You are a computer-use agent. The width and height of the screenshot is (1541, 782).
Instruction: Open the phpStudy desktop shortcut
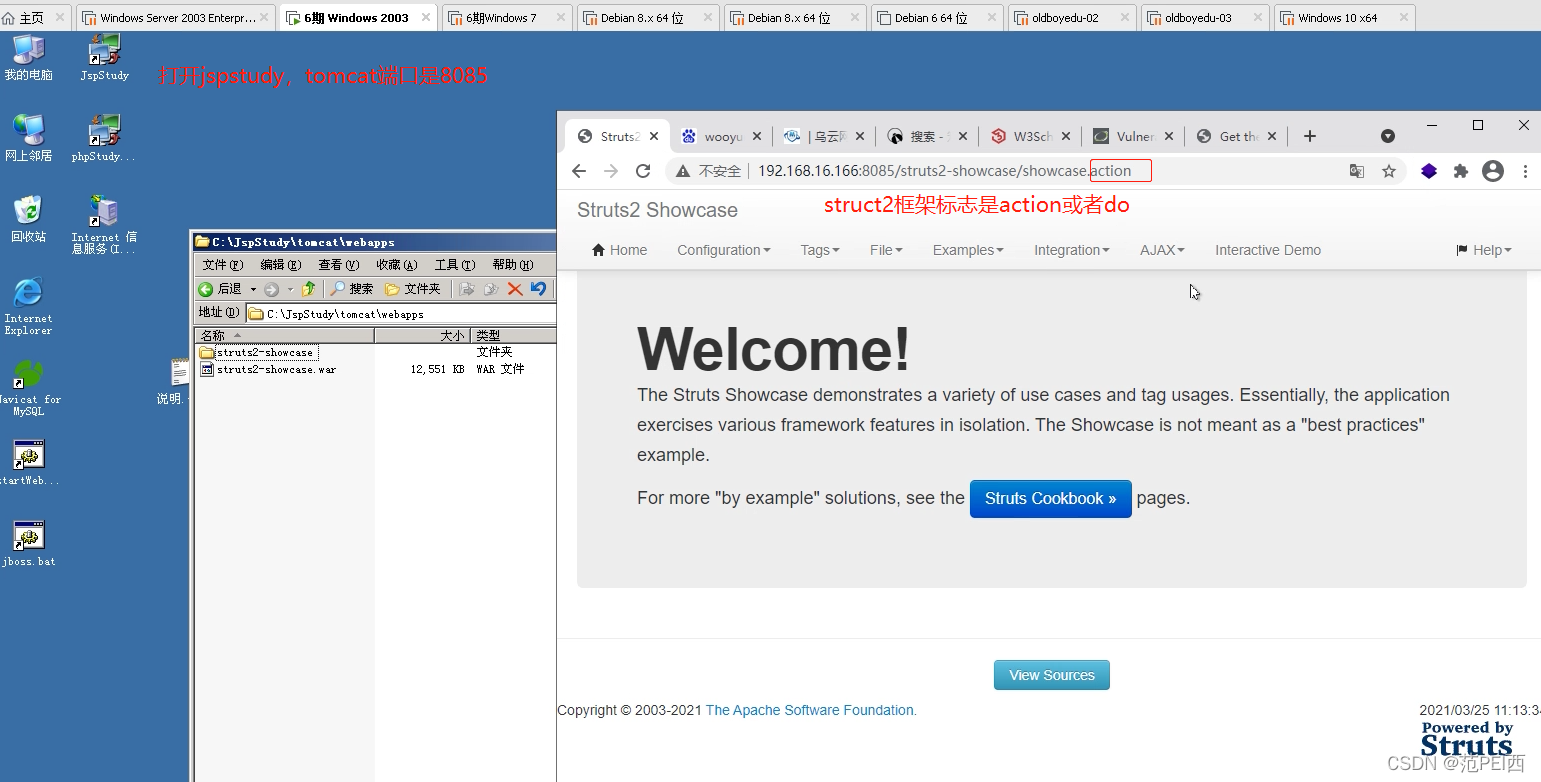pyautogui.click(x=103, y=138)
